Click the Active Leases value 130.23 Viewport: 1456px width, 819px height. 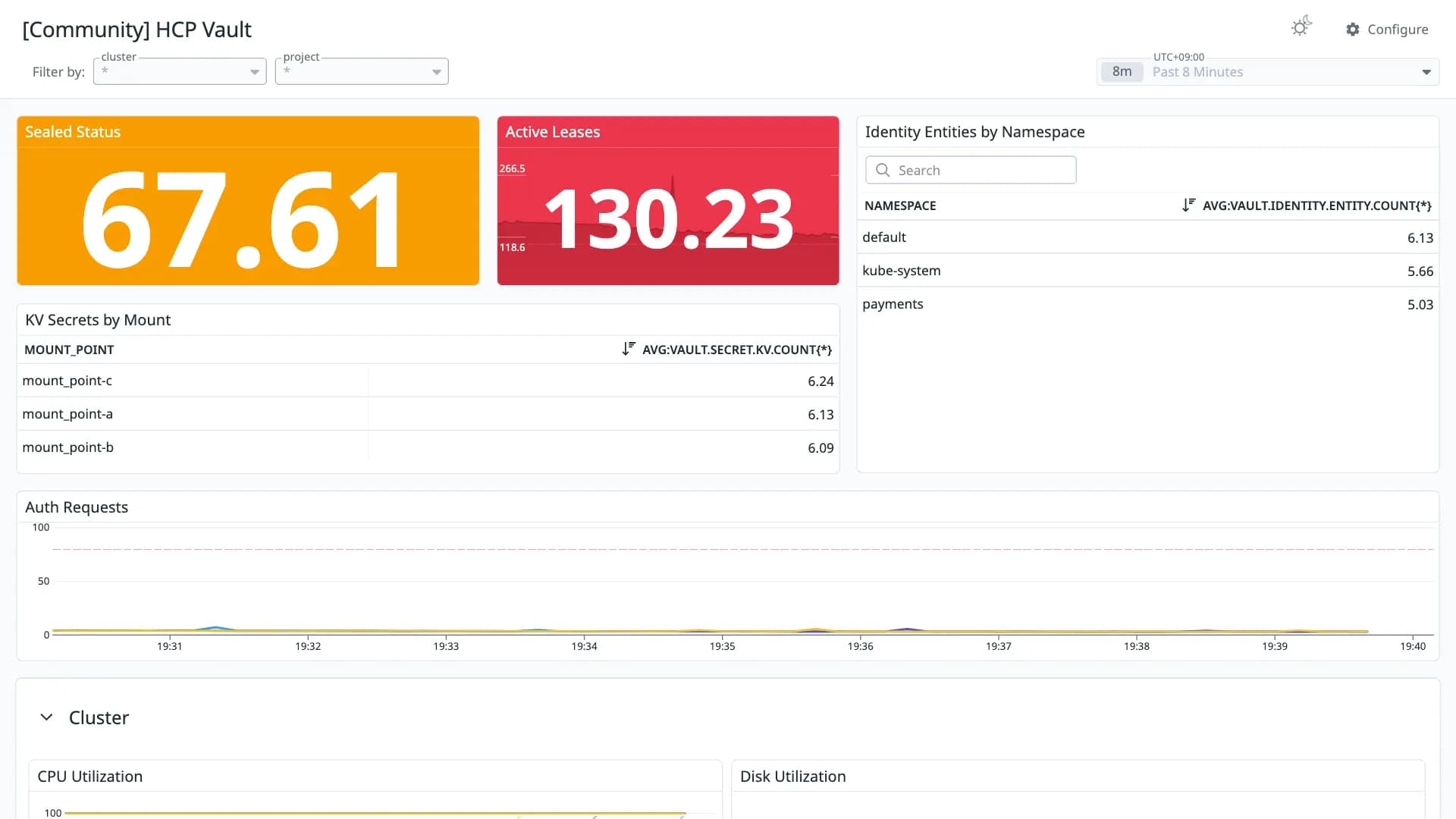(x=669, y=220)
